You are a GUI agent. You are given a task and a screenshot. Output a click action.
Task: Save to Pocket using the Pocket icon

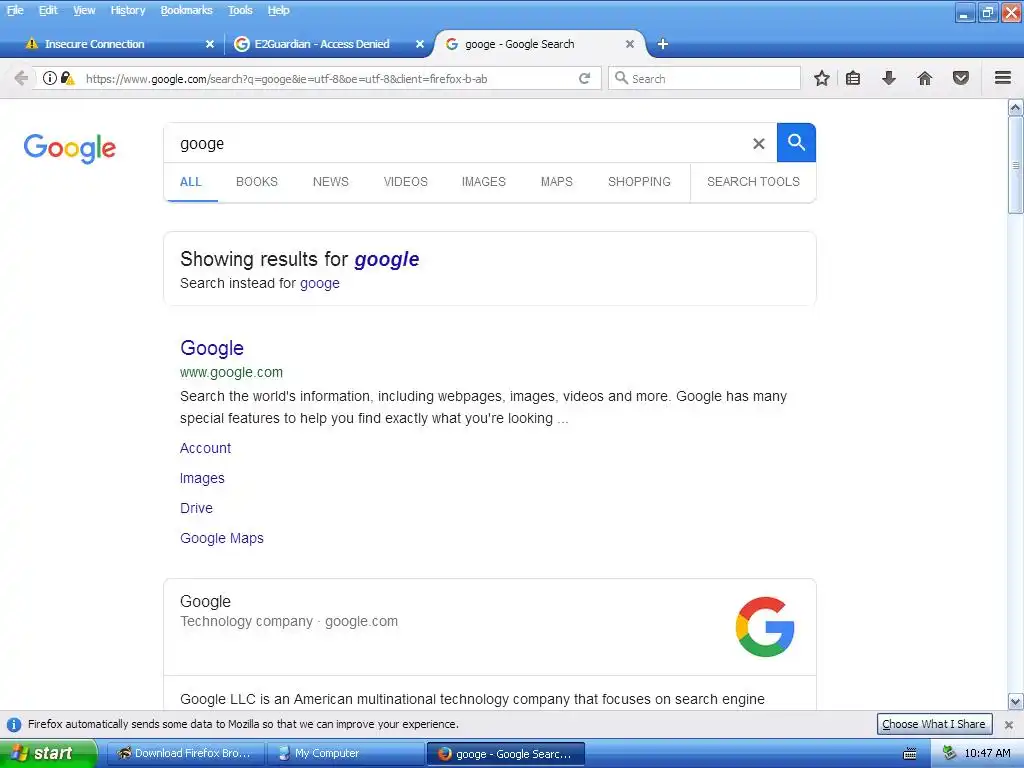pos(961,78)
